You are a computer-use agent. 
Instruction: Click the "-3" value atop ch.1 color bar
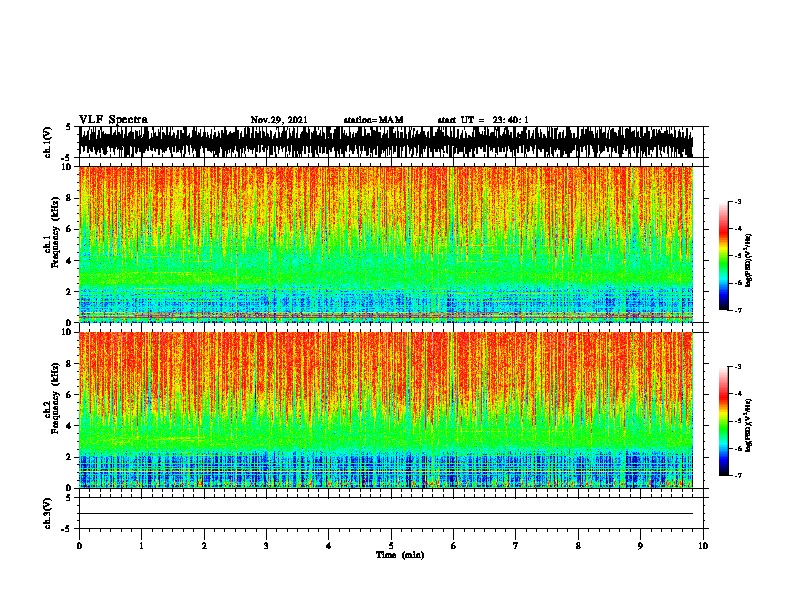[x=738, y=202]
